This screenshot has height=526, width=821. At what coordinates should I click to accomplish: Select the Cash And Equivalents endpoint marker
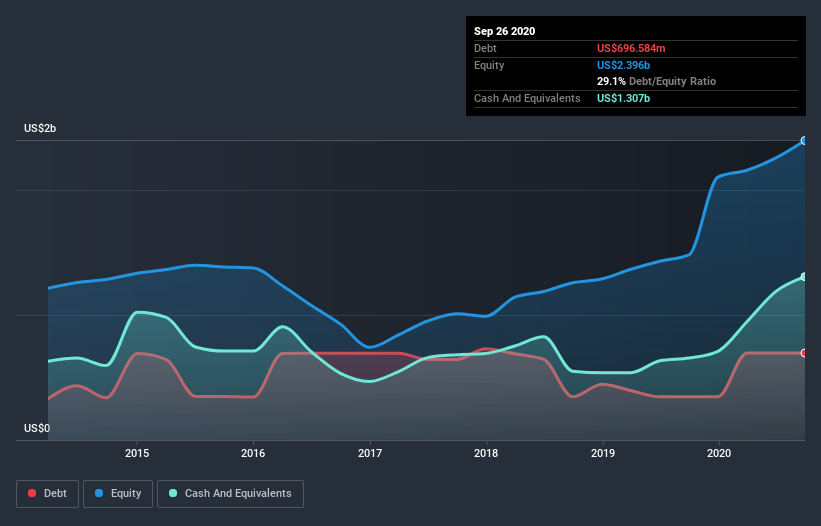pyautogui.click(x=804, y=277)
